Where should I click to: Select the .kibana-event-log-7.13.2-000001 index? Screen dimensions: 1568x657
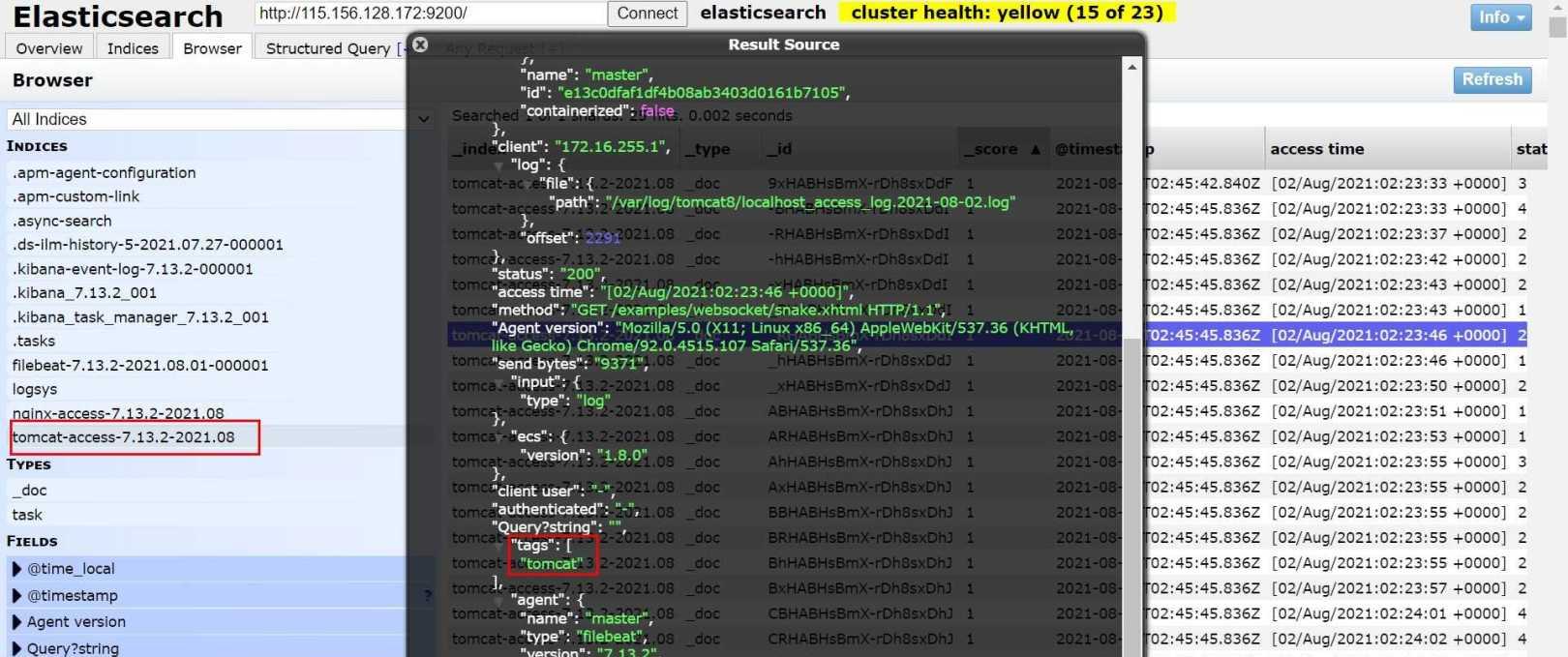point(133,269)
